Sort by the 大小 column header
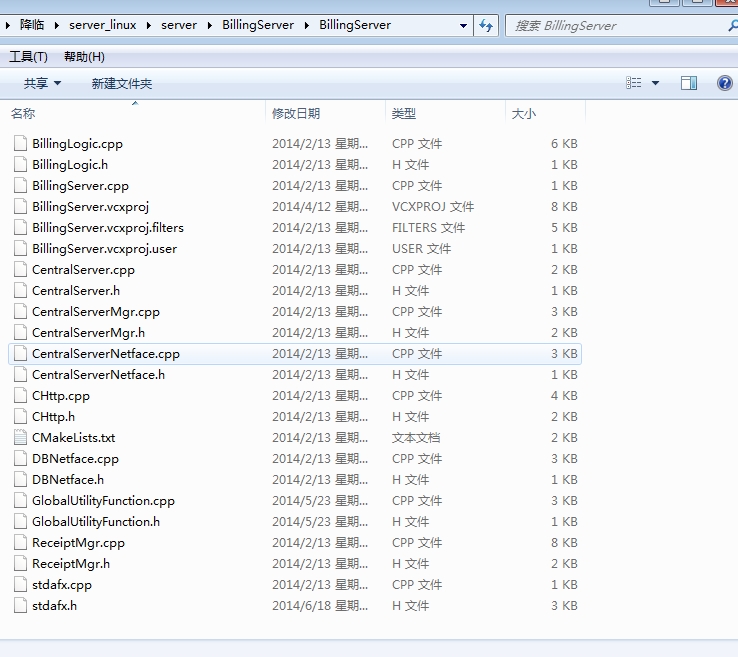 [524, 114]
